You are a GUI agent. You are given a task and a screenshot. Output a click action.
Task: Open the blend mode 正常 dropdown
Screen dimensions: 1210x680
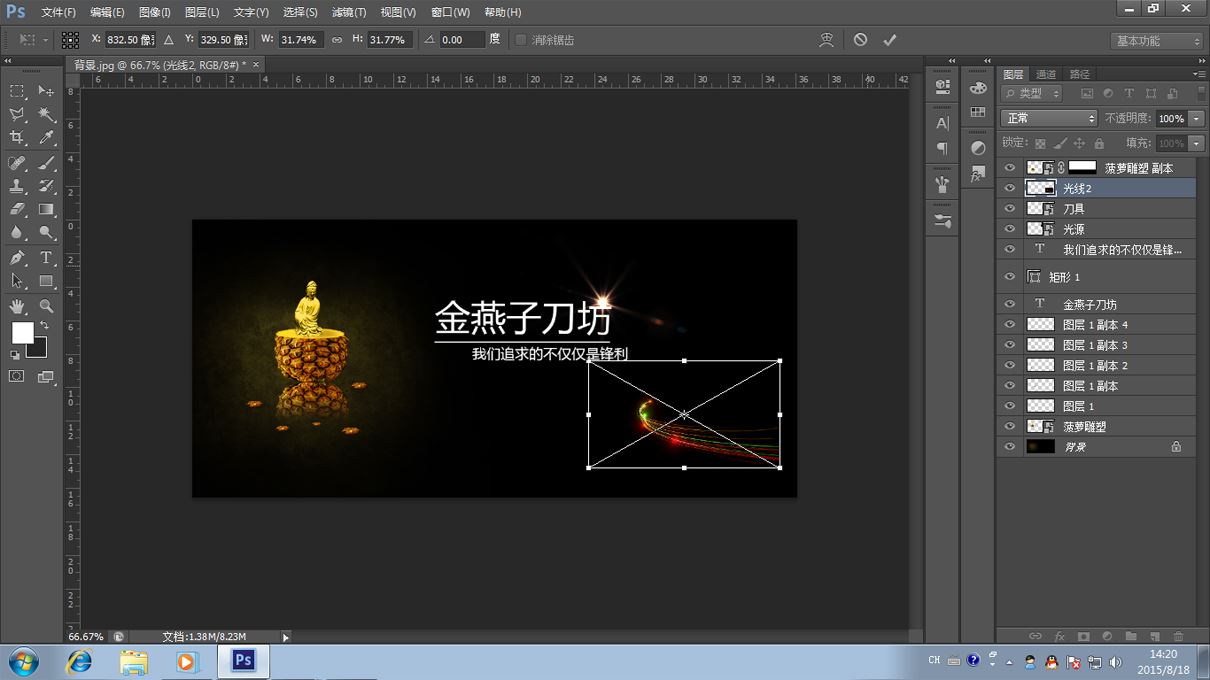click(1049, 118)
